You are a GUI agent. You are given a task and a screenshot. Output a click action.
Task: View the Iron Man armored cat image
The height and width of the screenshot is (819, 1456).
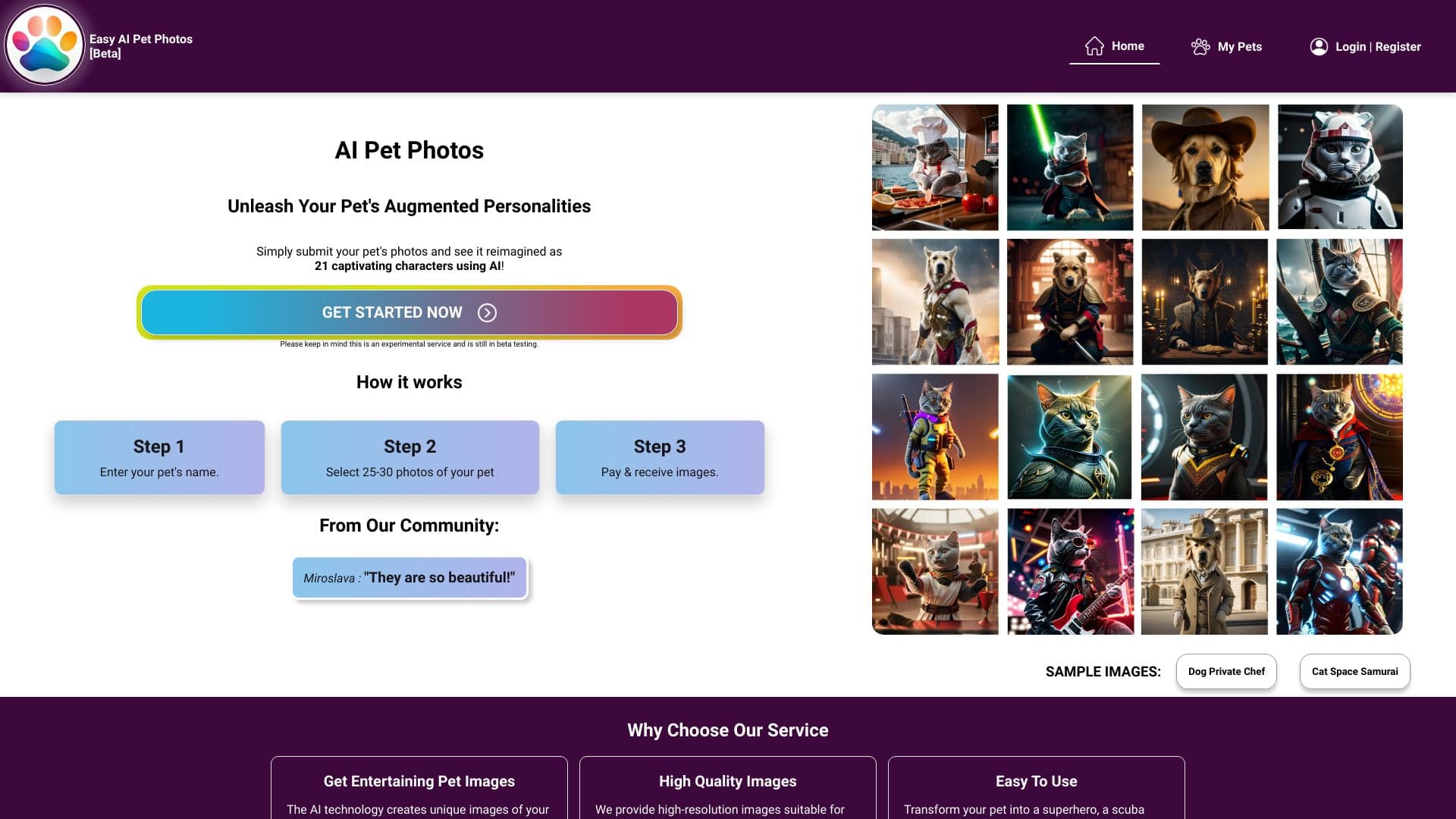click(1338, 570)
